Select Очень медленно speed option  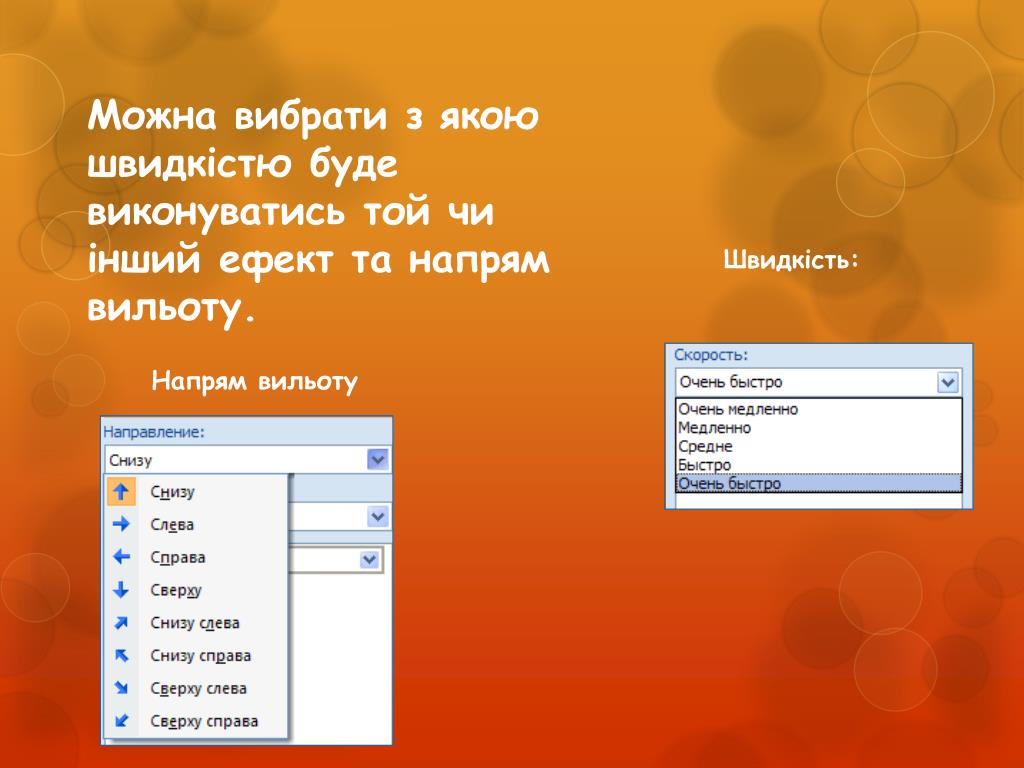[819, 409]
